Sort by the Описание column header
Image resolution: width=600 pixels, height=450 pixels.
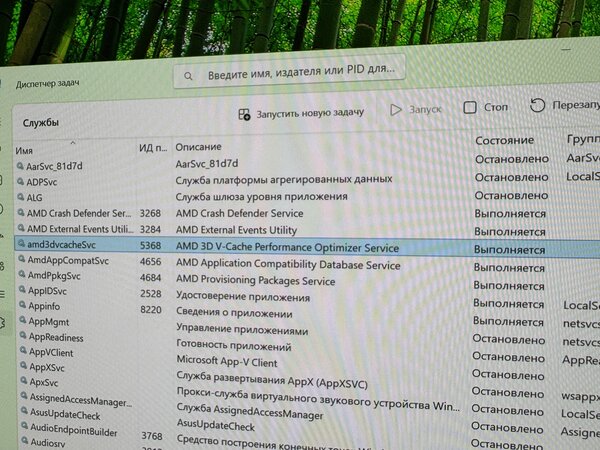[x=198, y=147]
